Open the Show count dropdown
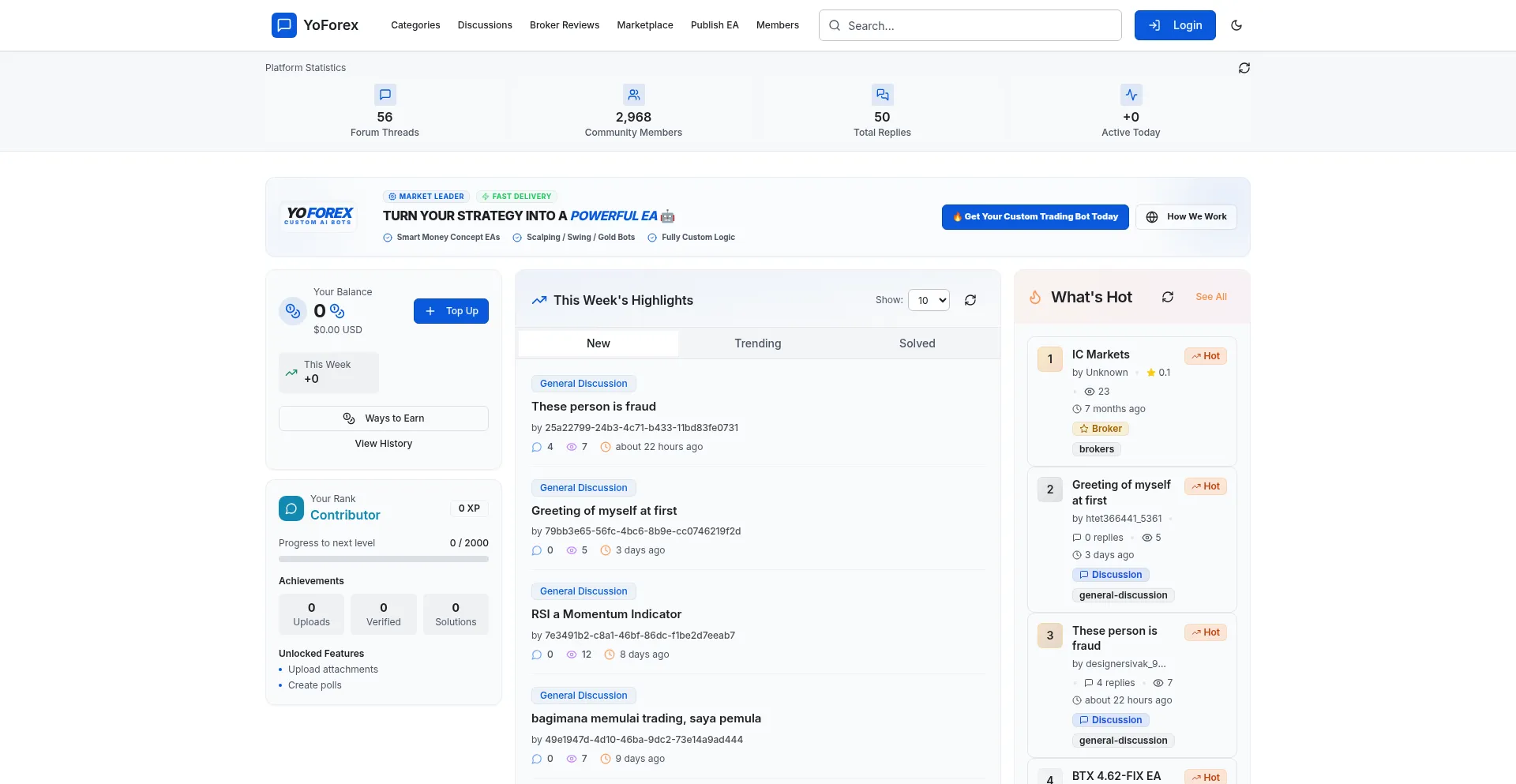The image size is (1516, 784). click(929, 300)
